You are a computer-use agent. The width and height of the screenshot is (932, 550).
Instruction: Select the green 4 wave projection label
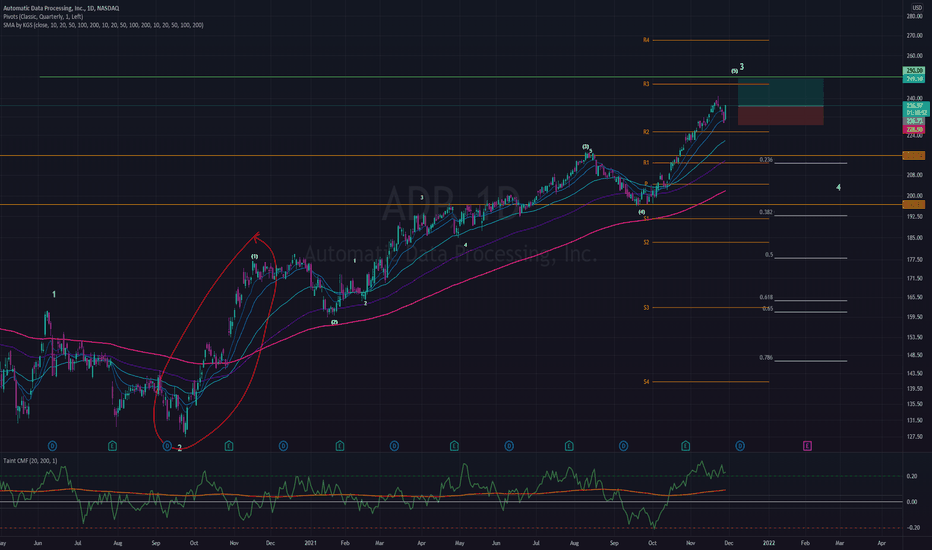click(839, 187)
